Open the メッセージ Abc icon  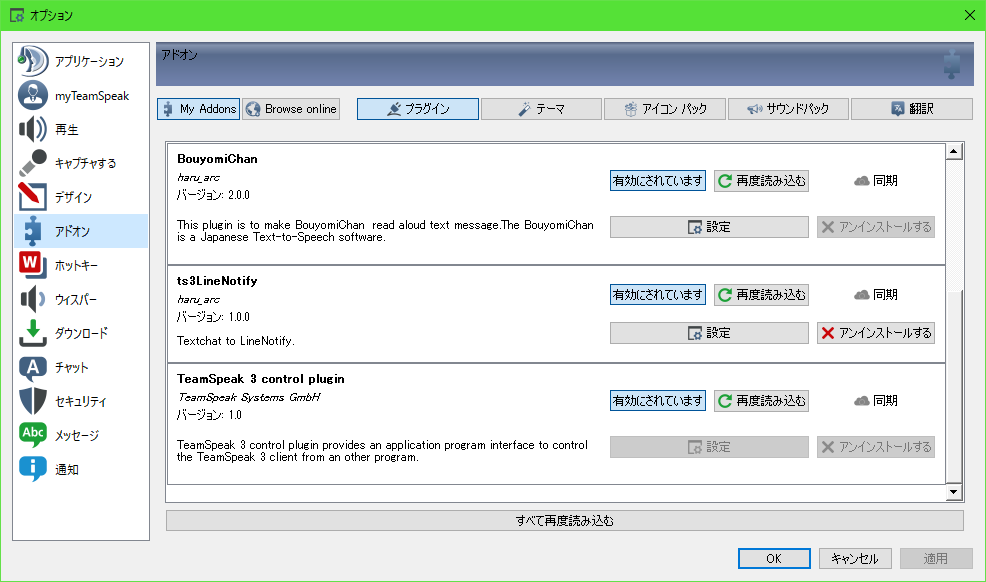(32, 435)
